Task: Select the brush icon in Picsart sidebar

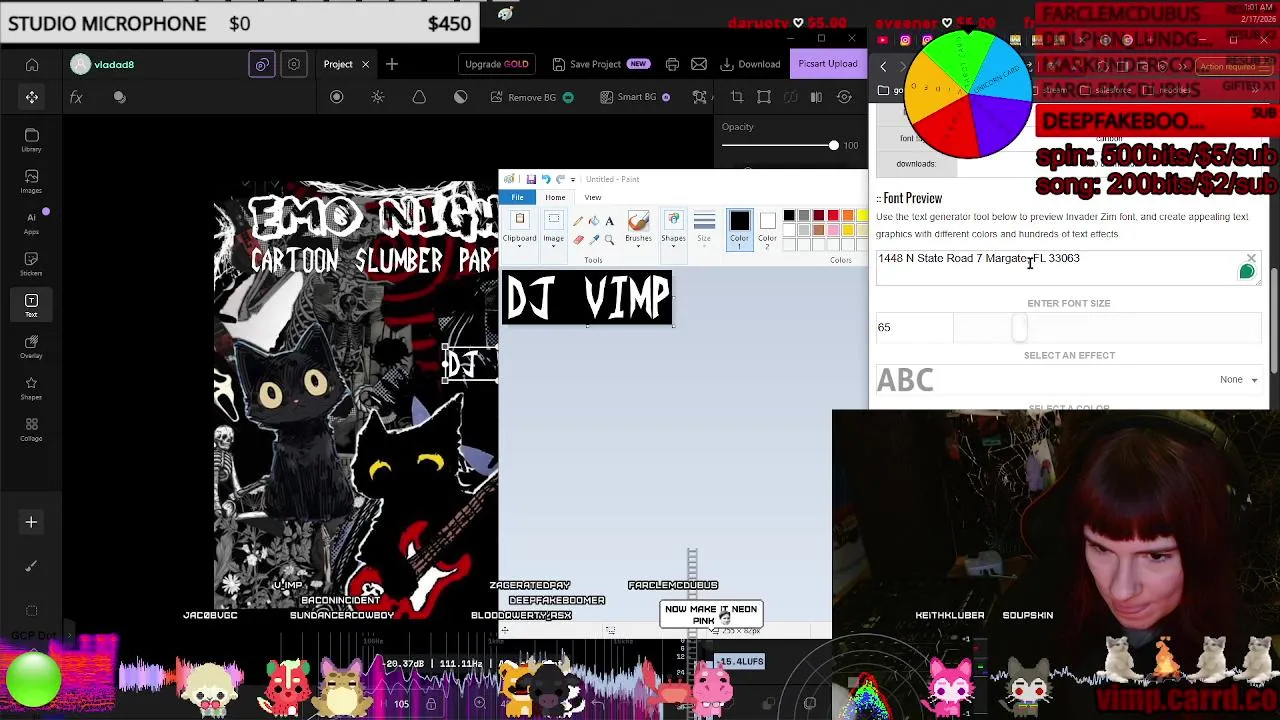Action: tap(31, 566)
